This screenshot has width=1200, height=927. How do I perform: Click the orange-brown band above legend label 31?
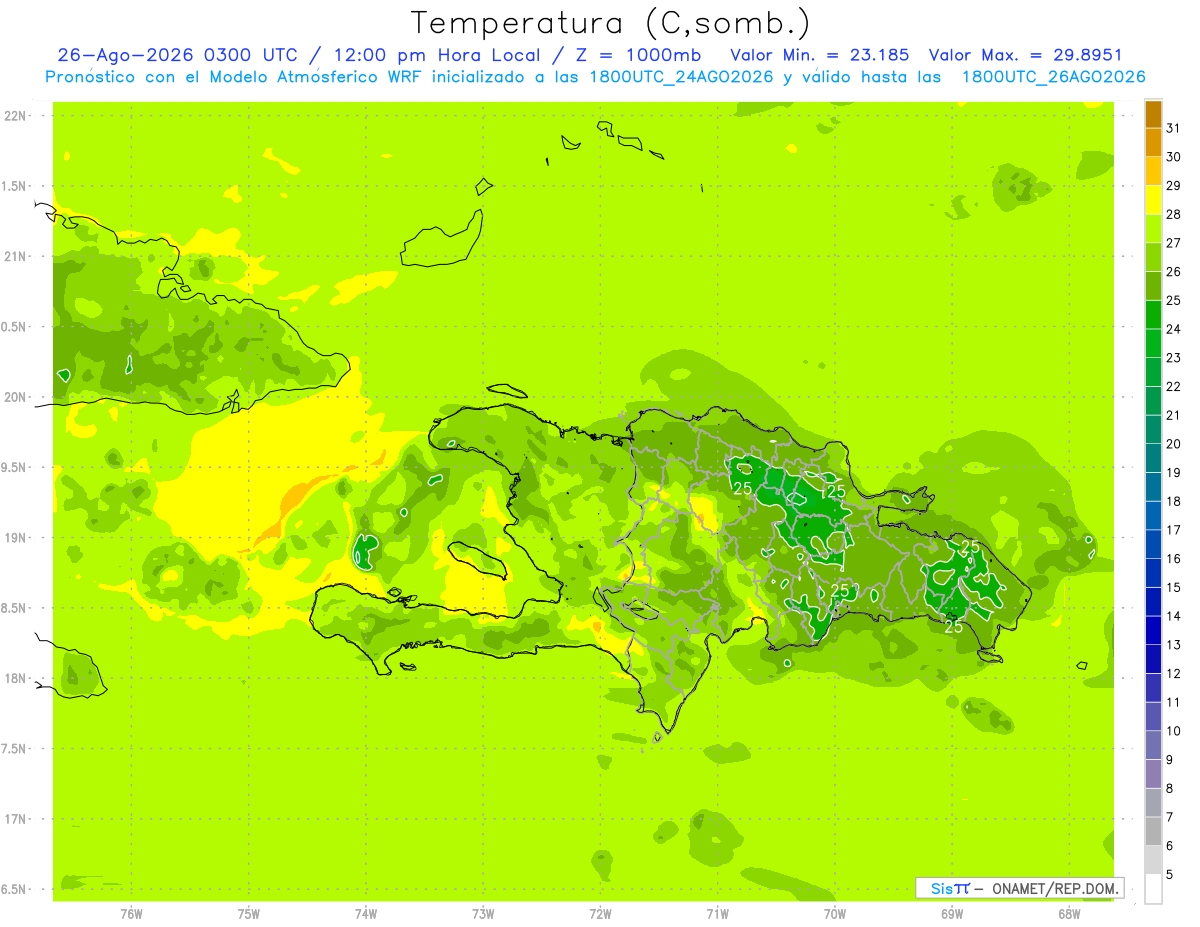click(1153, 115)
